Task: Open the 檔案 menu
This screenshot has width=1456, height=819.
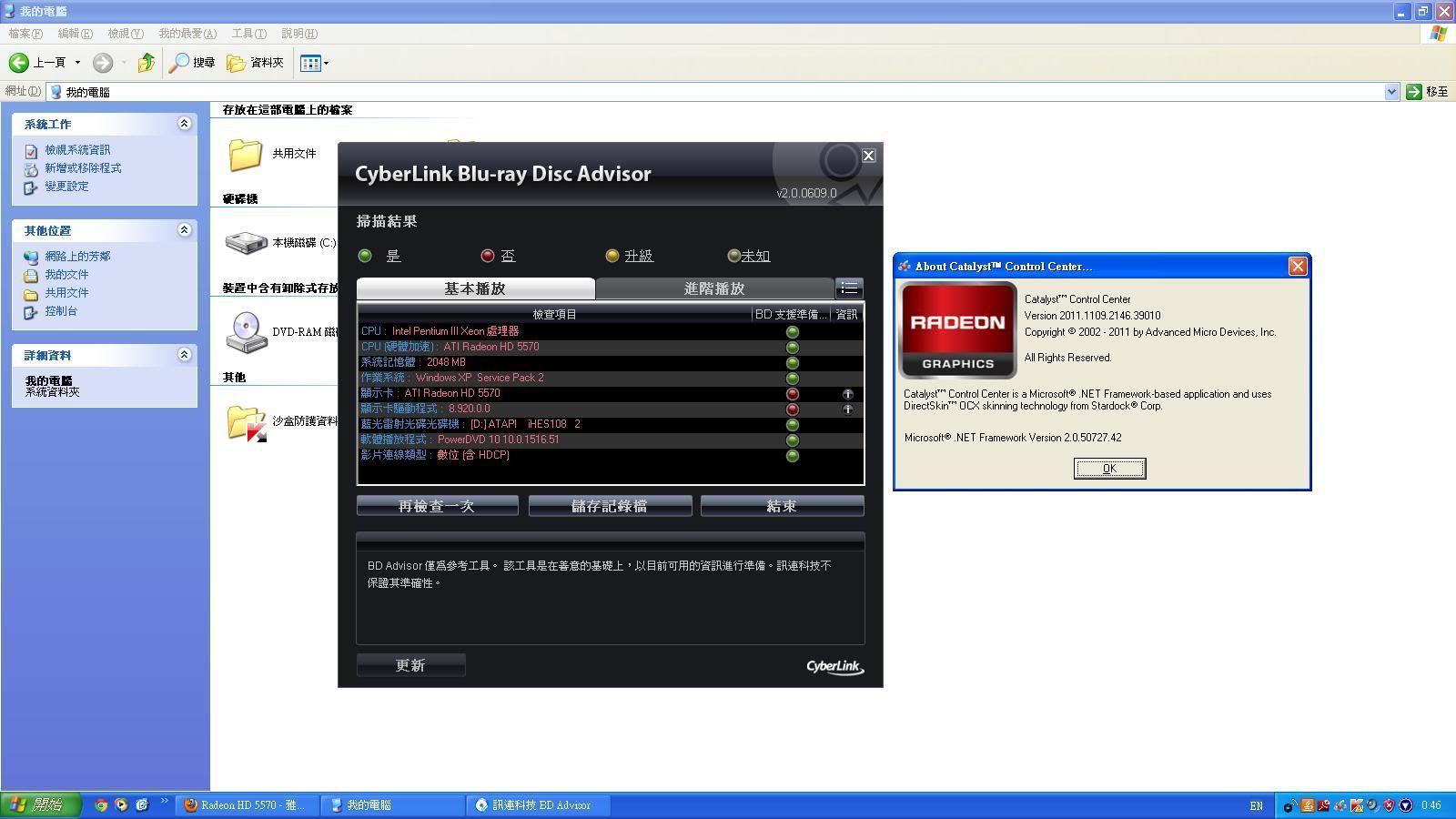Action: point(25,34)
